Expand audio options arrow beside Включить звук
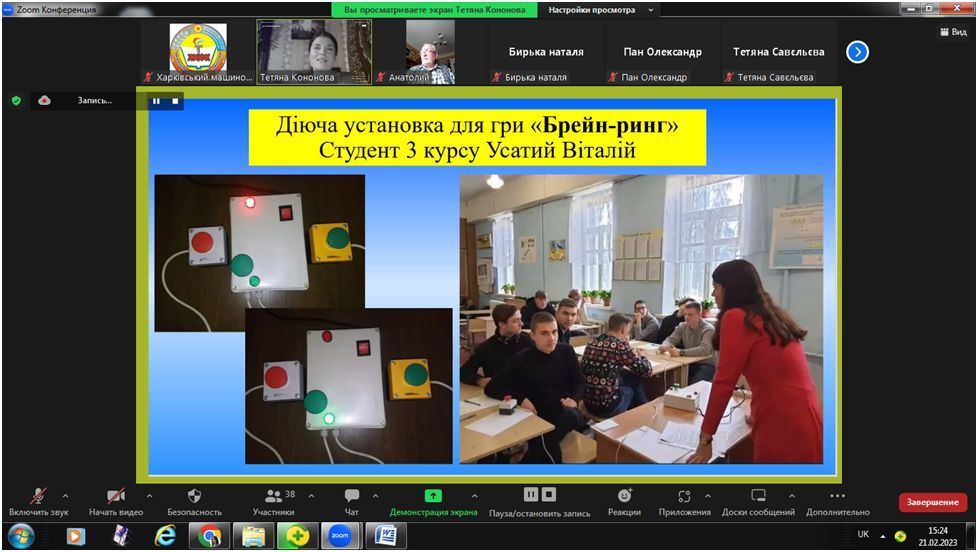This screenshot has height=552, width=978. point(65,496)
